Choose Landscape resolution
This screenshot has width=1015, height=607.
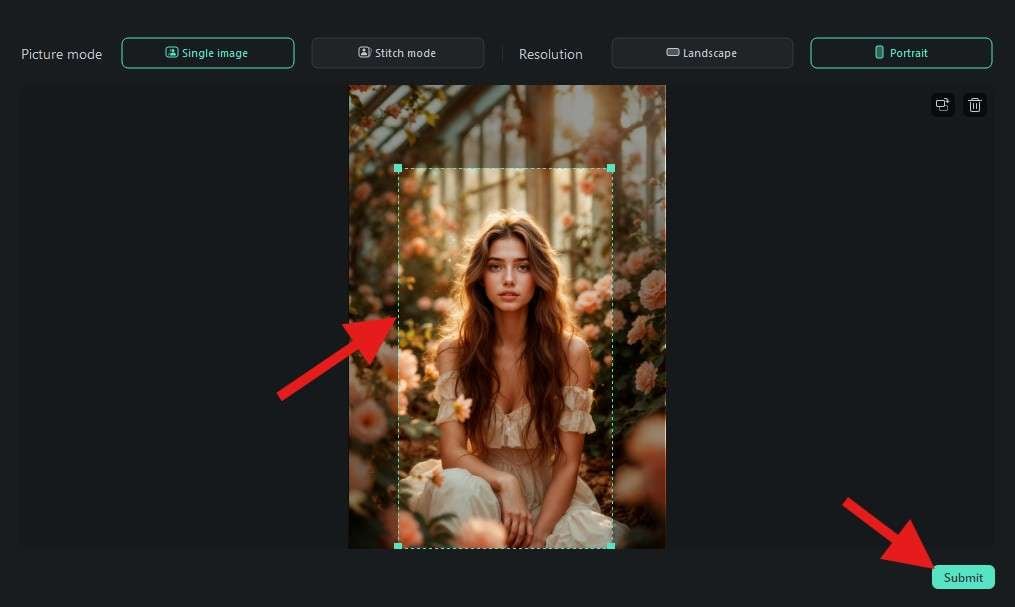click(x=702, y=53)
